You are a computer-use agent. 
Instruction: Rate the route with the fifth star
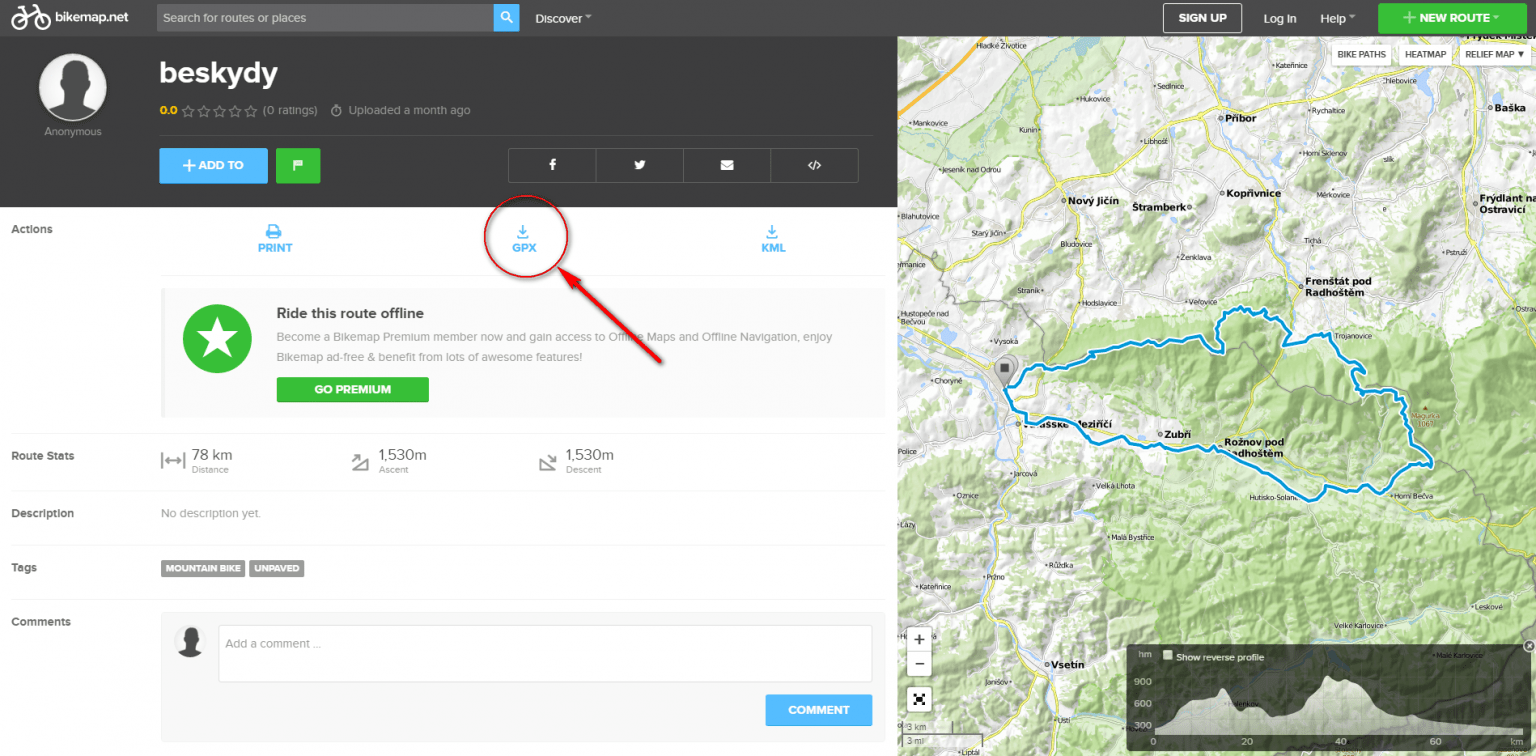[250, 111]
